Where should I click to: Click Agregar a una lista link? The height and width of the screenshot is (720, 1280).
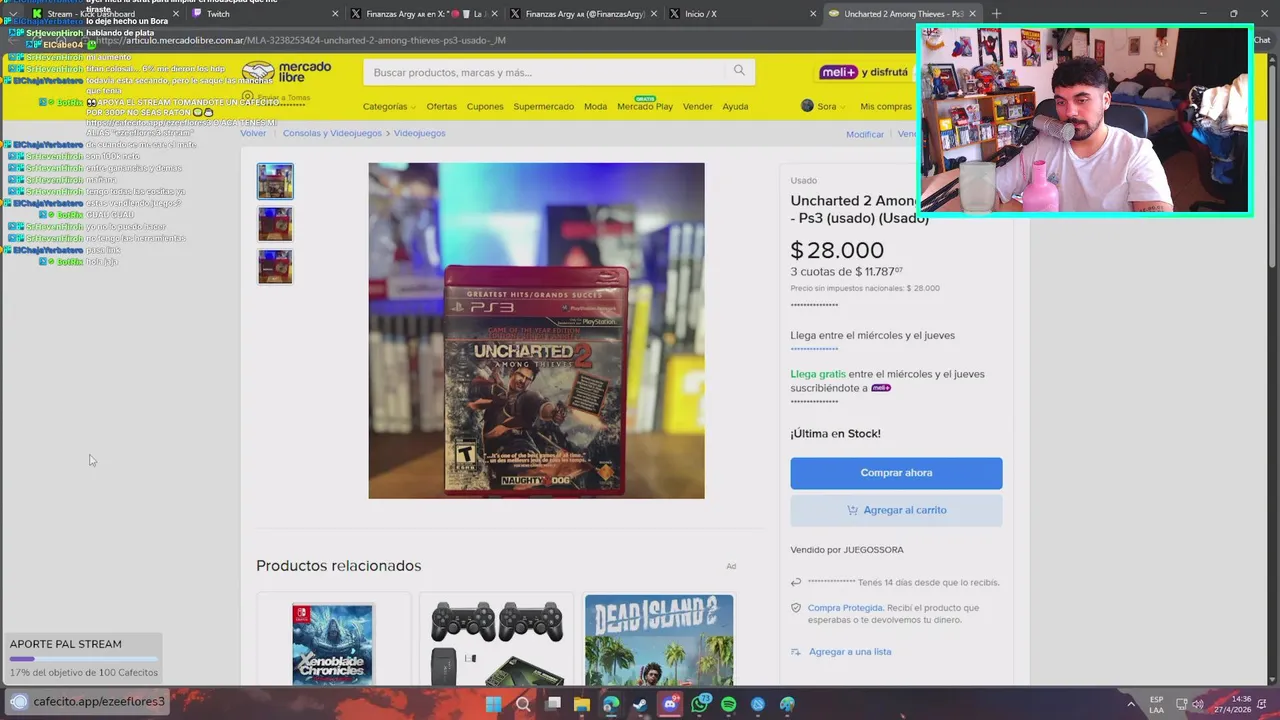pyautogui.click(x=850, y=652)
